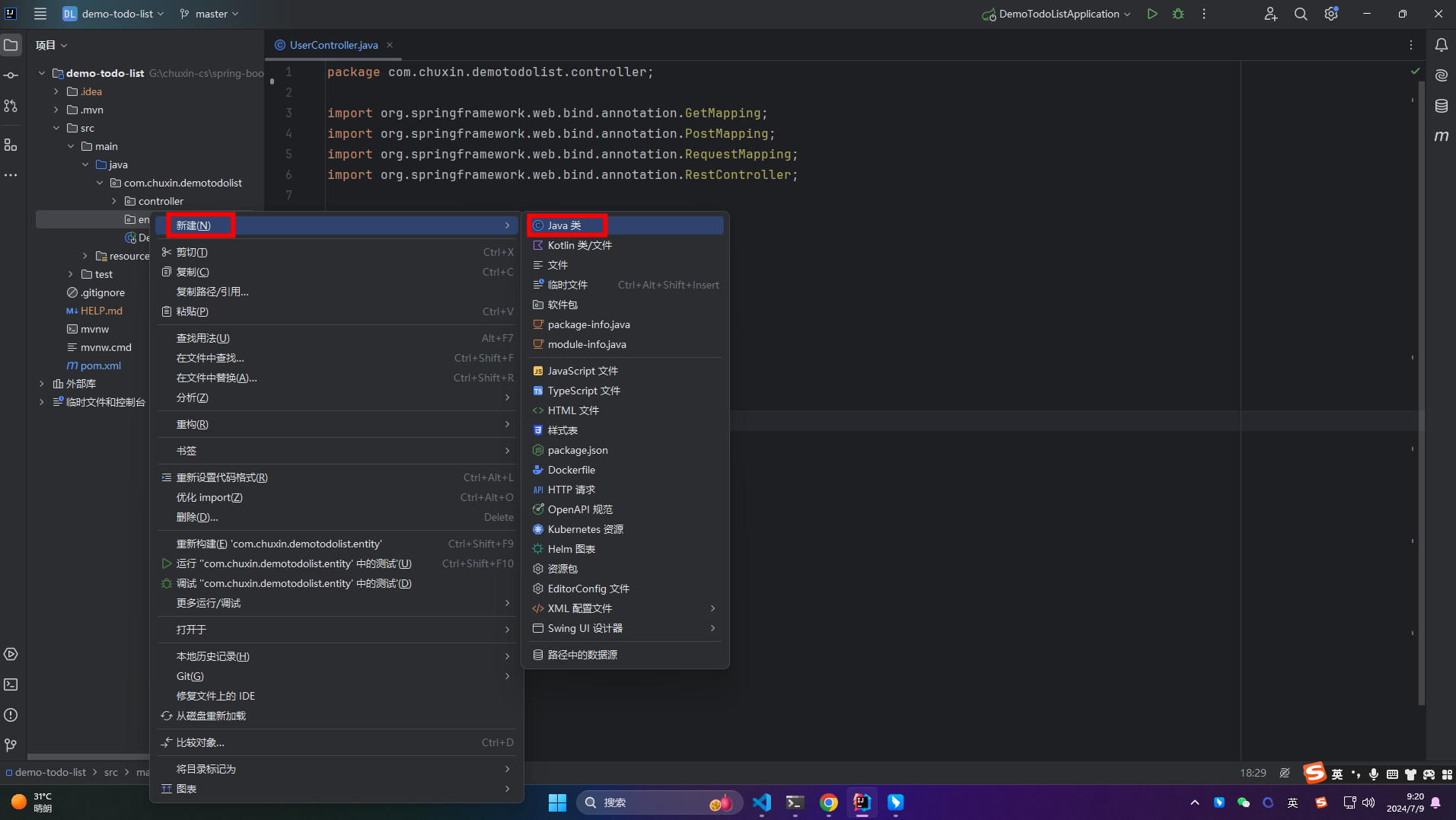Screen dimensions: 1456x820
Task: Collapse the src folder
Action: 56,128
